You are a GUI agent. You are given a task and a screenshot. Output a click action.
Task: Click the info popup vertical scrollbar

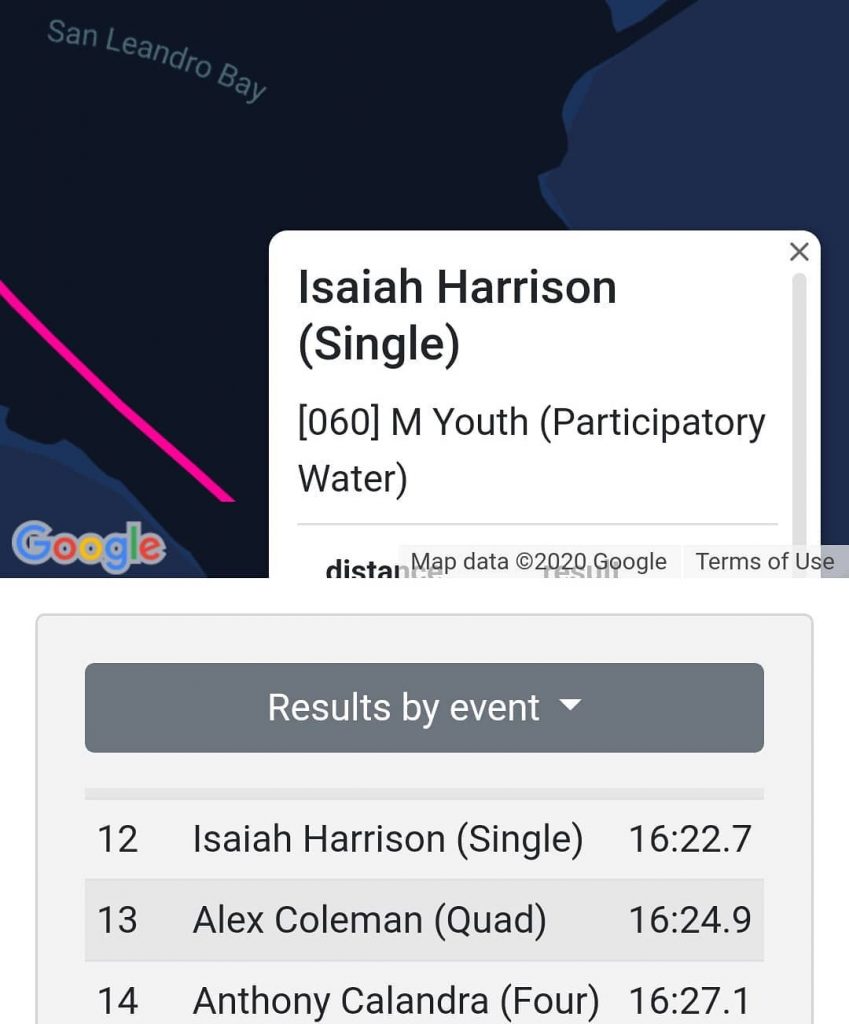(x=799, y=411)
